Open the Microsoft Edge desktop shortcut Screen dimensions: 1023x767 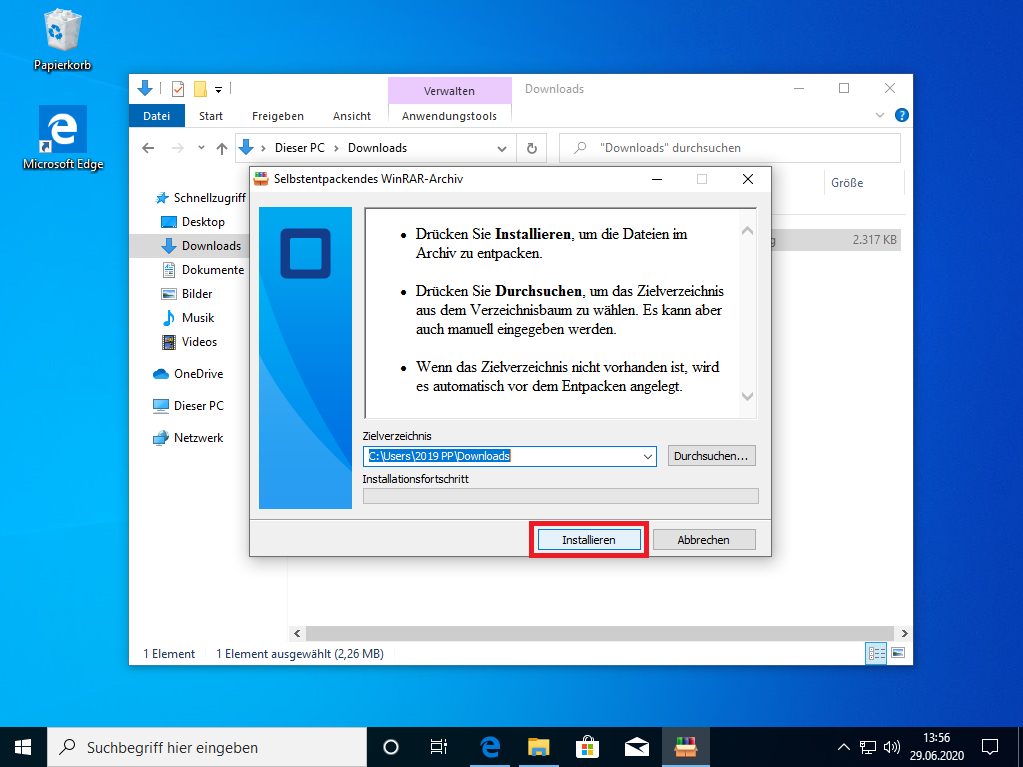(x=63, y=138)
